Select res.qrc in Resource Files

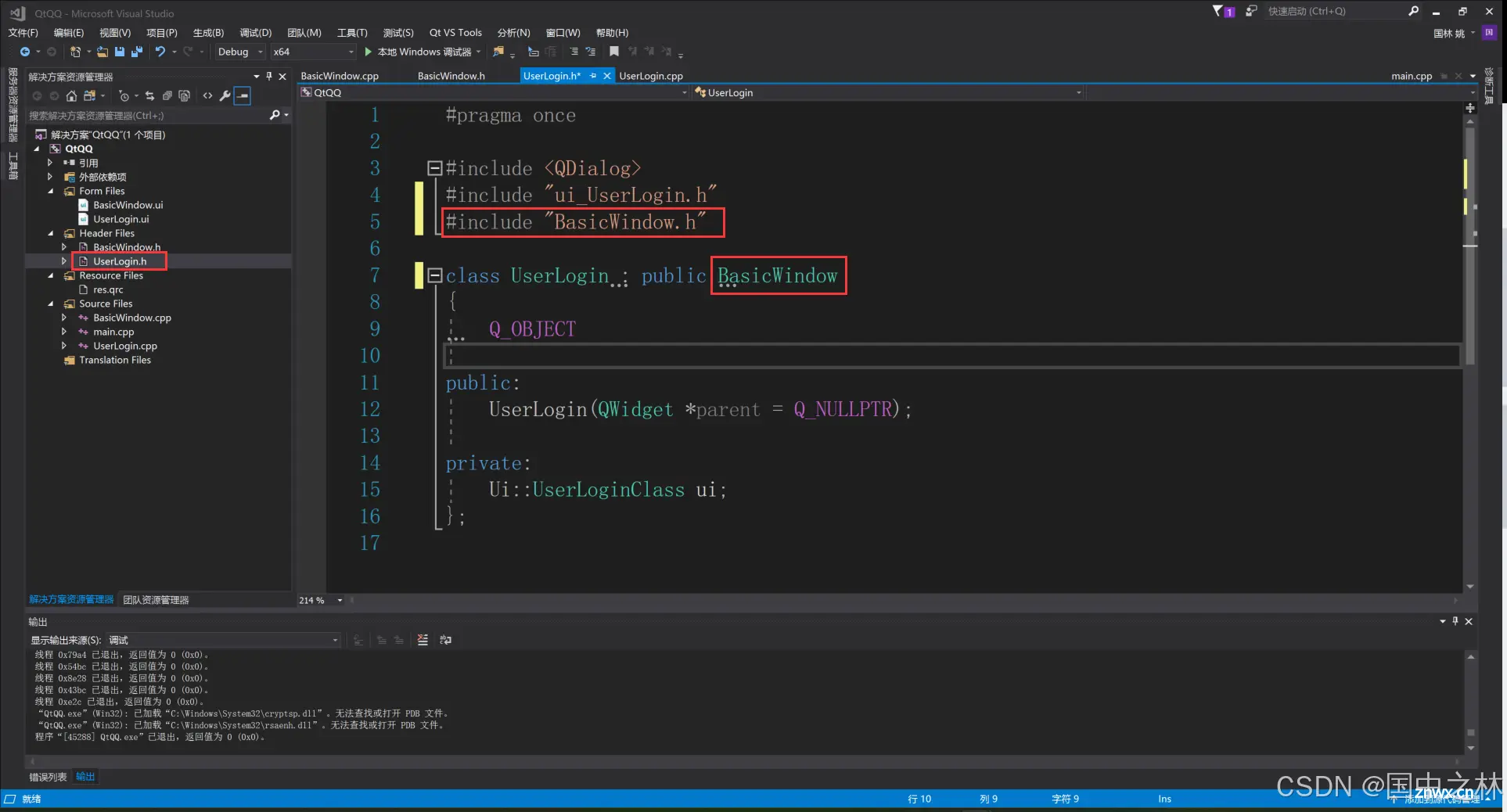pos(108,289)
